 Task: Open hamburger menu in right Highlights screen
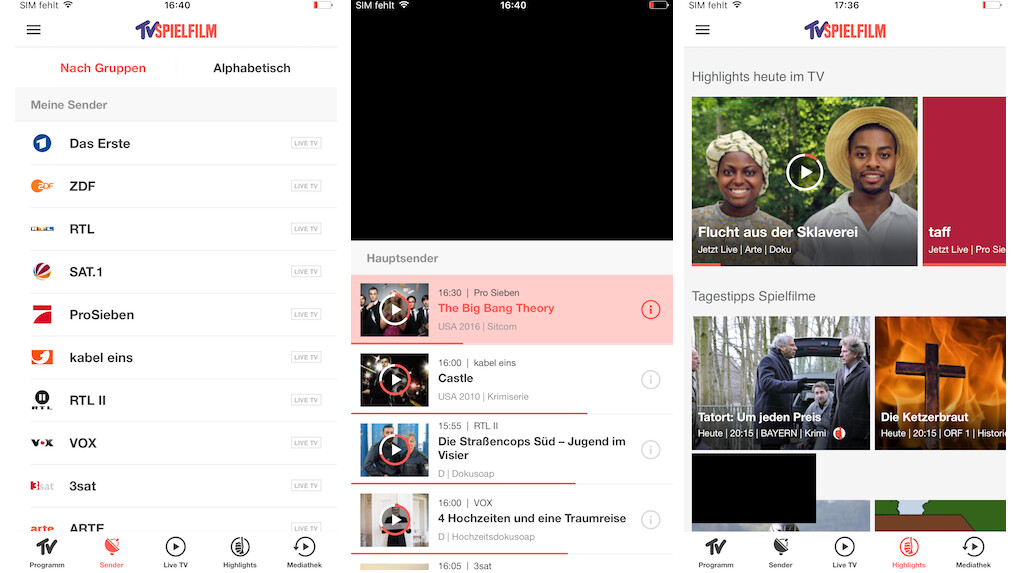702,30
